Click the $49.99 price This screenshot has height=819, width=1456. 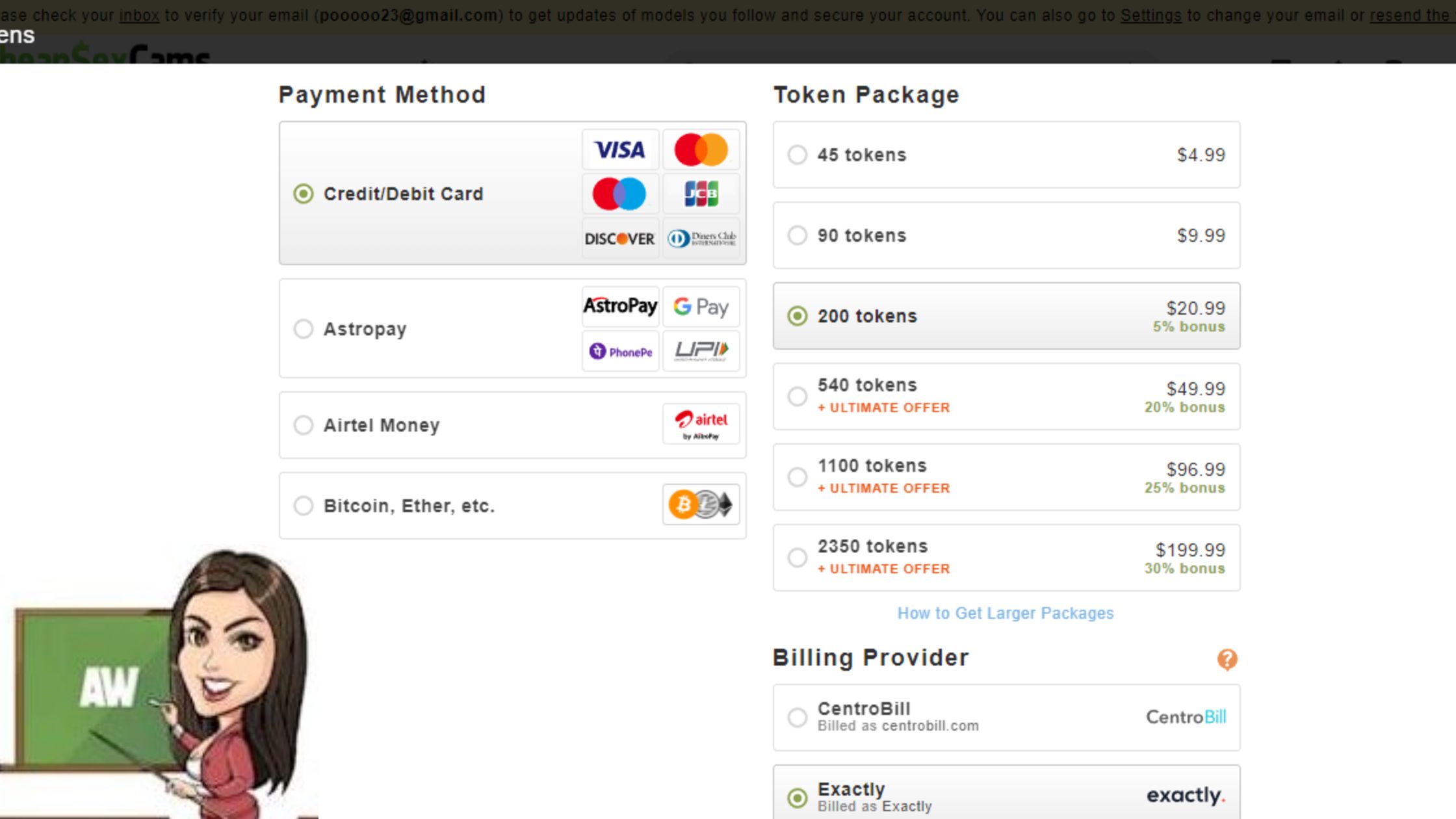pyautogui.click(x=1195, y=388)
